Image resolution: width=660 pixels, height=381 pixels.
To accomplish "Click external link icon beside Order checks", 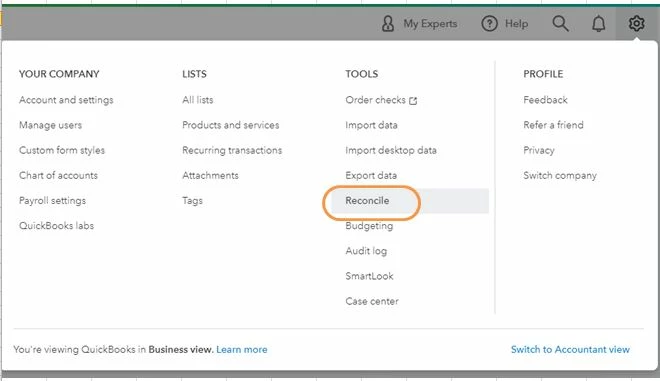I will point(413,101).
